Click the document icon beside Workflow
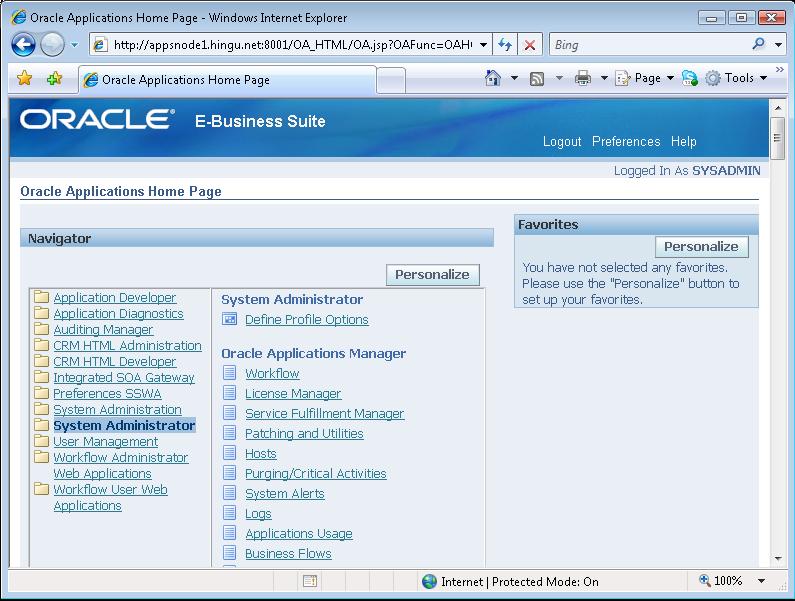Viewport: 795px width, 601px height. tap(230, 374)
